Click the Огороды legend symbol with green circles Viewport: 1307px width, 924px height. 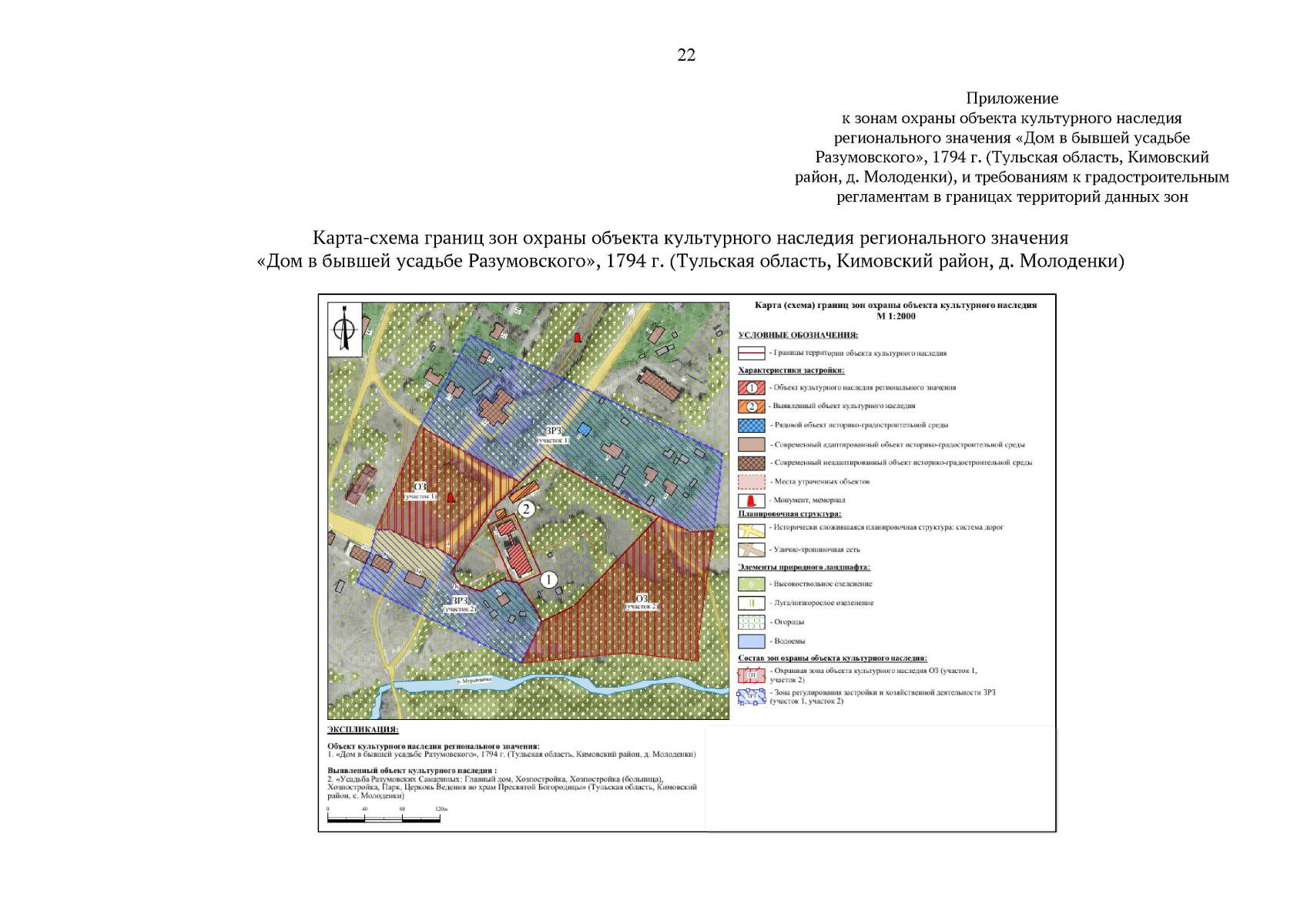751,621
